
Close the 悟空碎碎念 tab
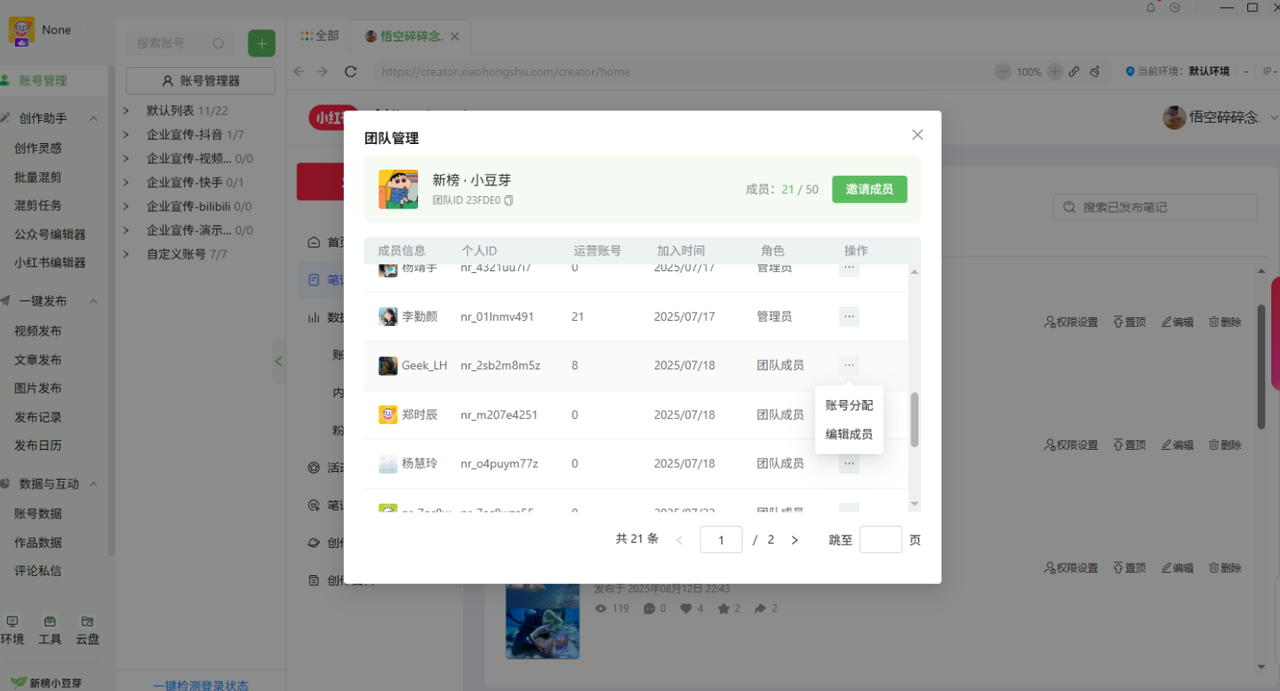455,36
